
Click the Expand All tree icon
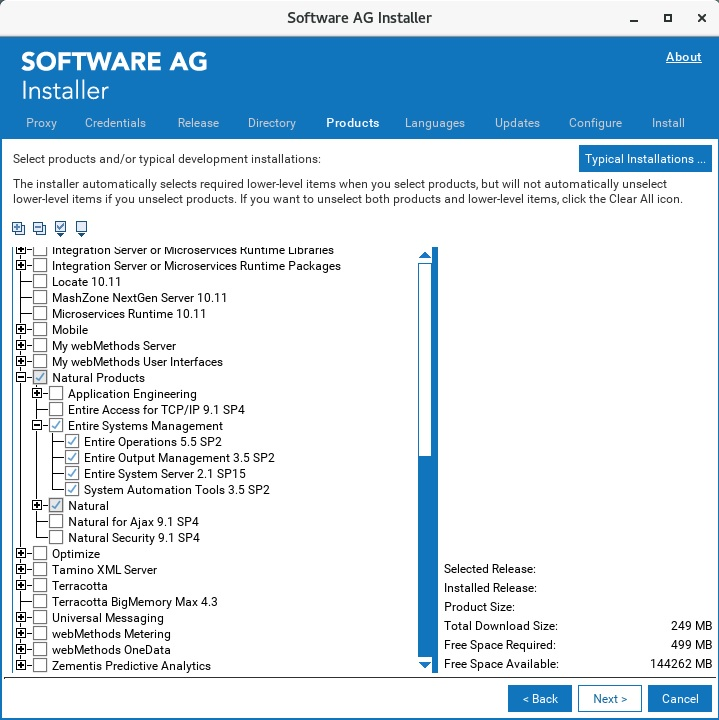(x=20, y=228)
